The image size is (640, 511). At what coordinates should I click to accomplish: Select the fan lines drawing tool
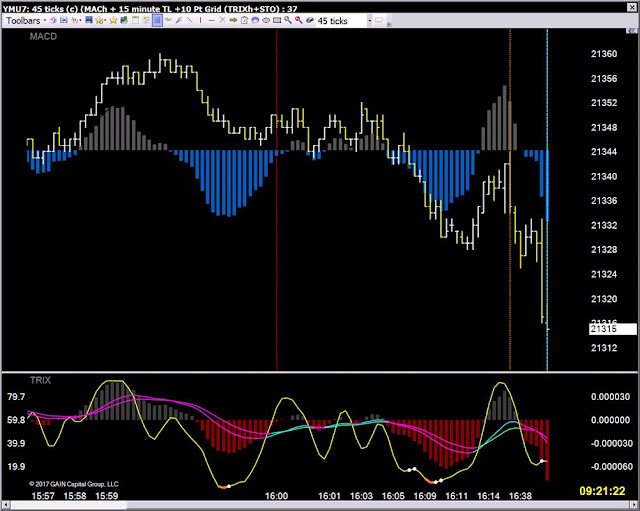click(x=179, y=20)
